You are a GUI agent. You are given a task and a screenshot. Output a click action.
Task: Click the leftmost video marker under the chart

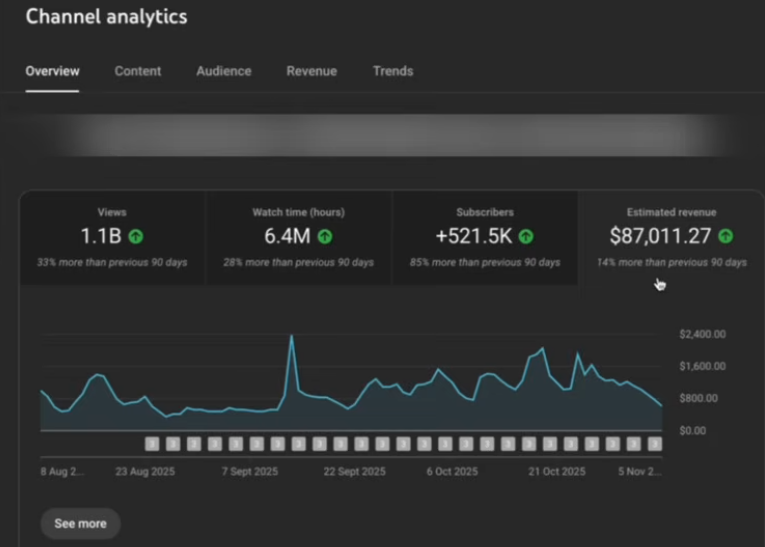click(x=152, y=443)
